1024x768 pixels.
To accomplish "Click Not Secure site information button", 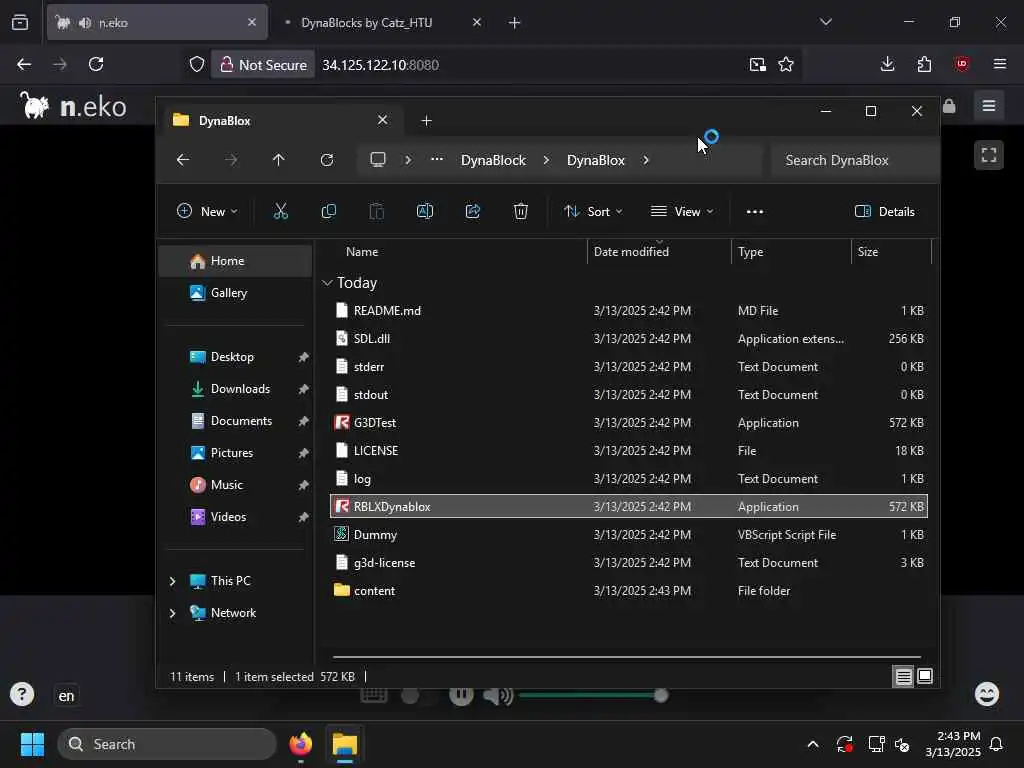I will [x=263, y=65].
